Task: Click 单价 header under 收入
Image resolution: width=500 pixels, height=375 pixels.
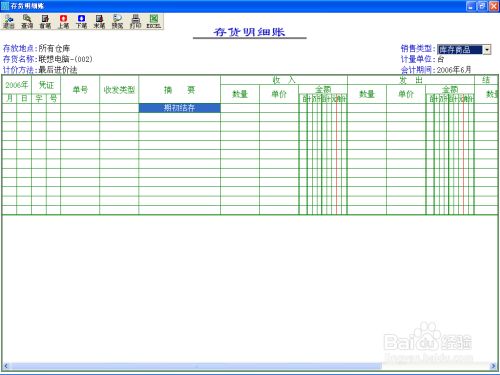Action: [279, 94]
